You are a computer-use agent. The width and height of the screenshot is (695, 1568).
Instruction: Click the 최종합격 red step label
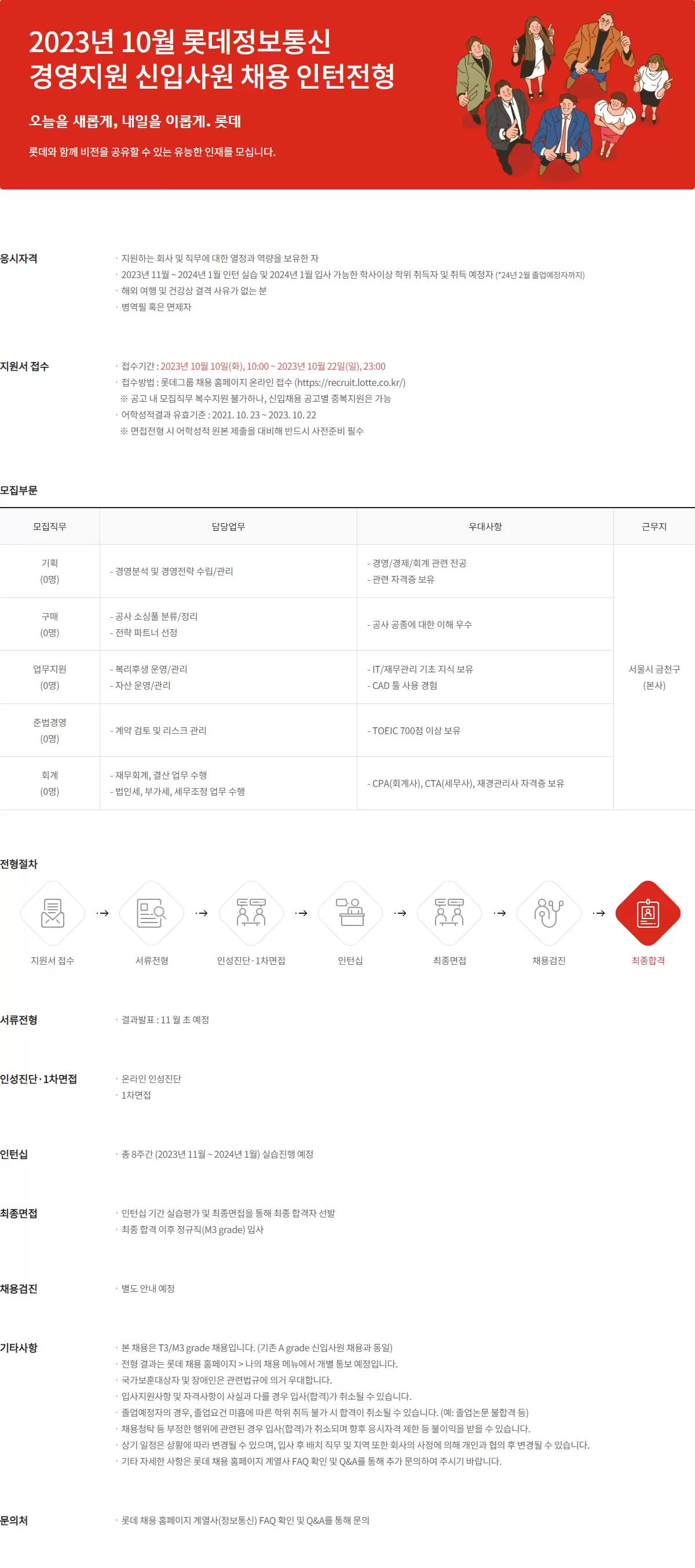click(x=648, y=961)
